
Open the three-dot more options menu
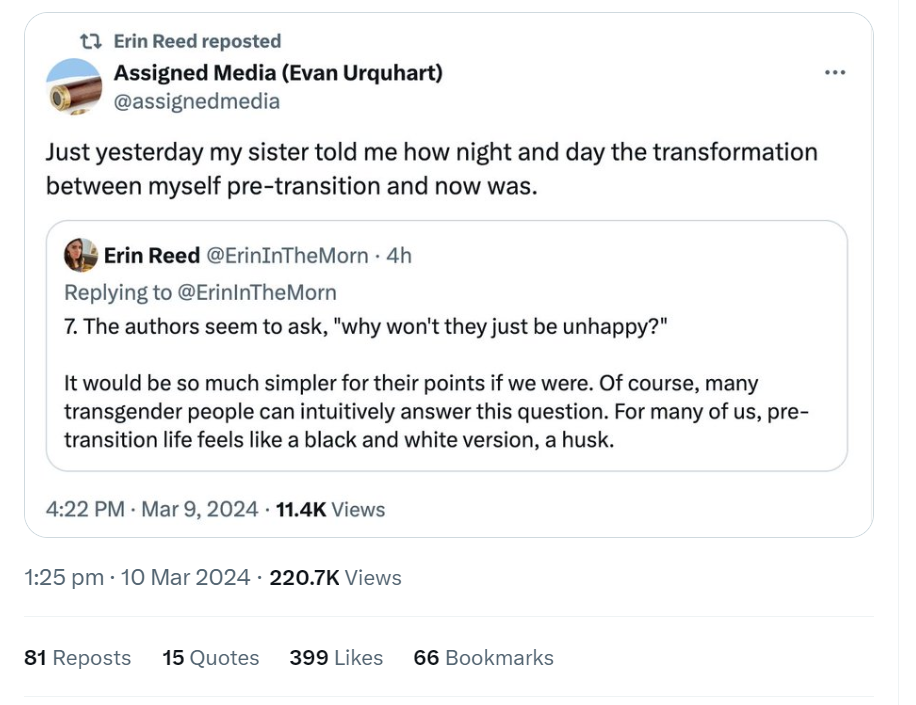click(x=835, y=73)
